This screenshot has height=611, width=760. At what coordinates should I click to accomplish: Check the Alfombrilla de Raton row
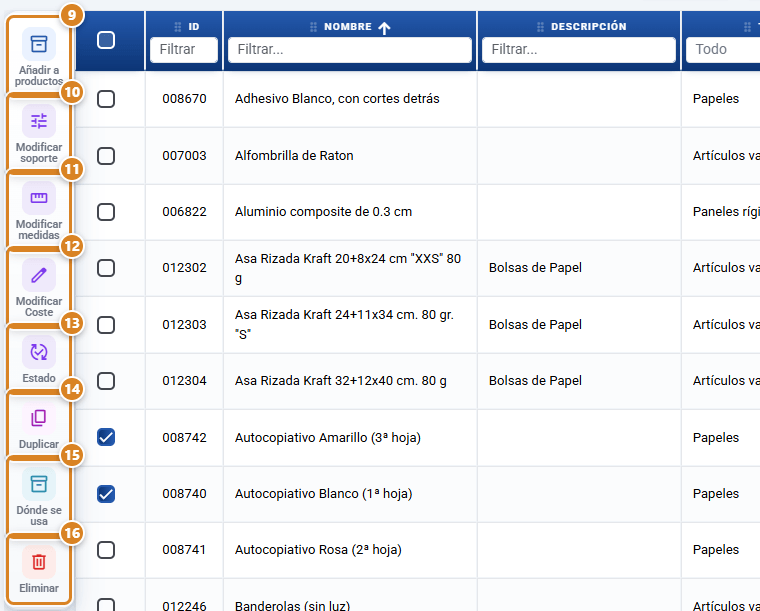pyautogui.click(x=106, y=156)
